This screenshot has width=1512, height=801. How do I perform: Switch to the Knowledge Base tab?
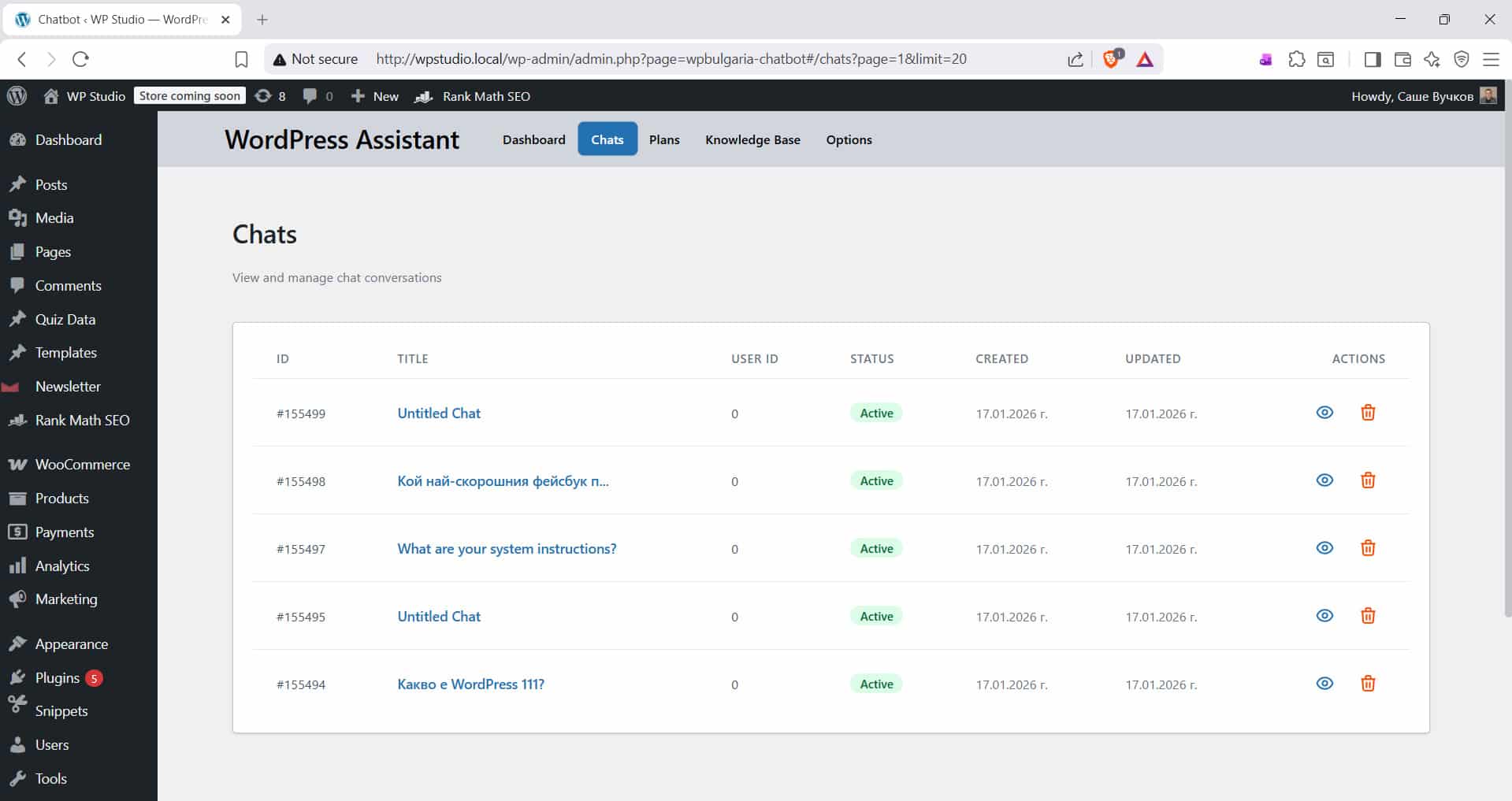coord(752,139)
